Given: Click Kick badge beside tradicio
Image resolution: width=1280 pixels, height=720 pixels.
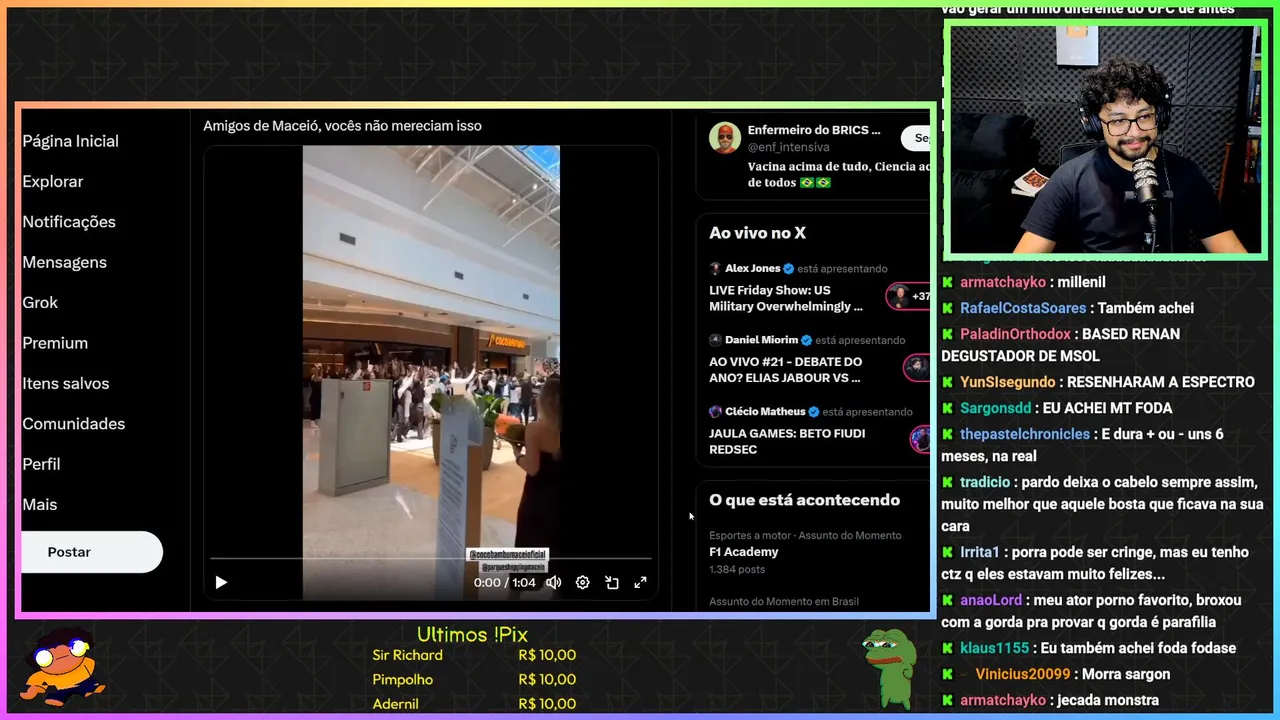Looking at the screenshot, I should pos(947,482).
